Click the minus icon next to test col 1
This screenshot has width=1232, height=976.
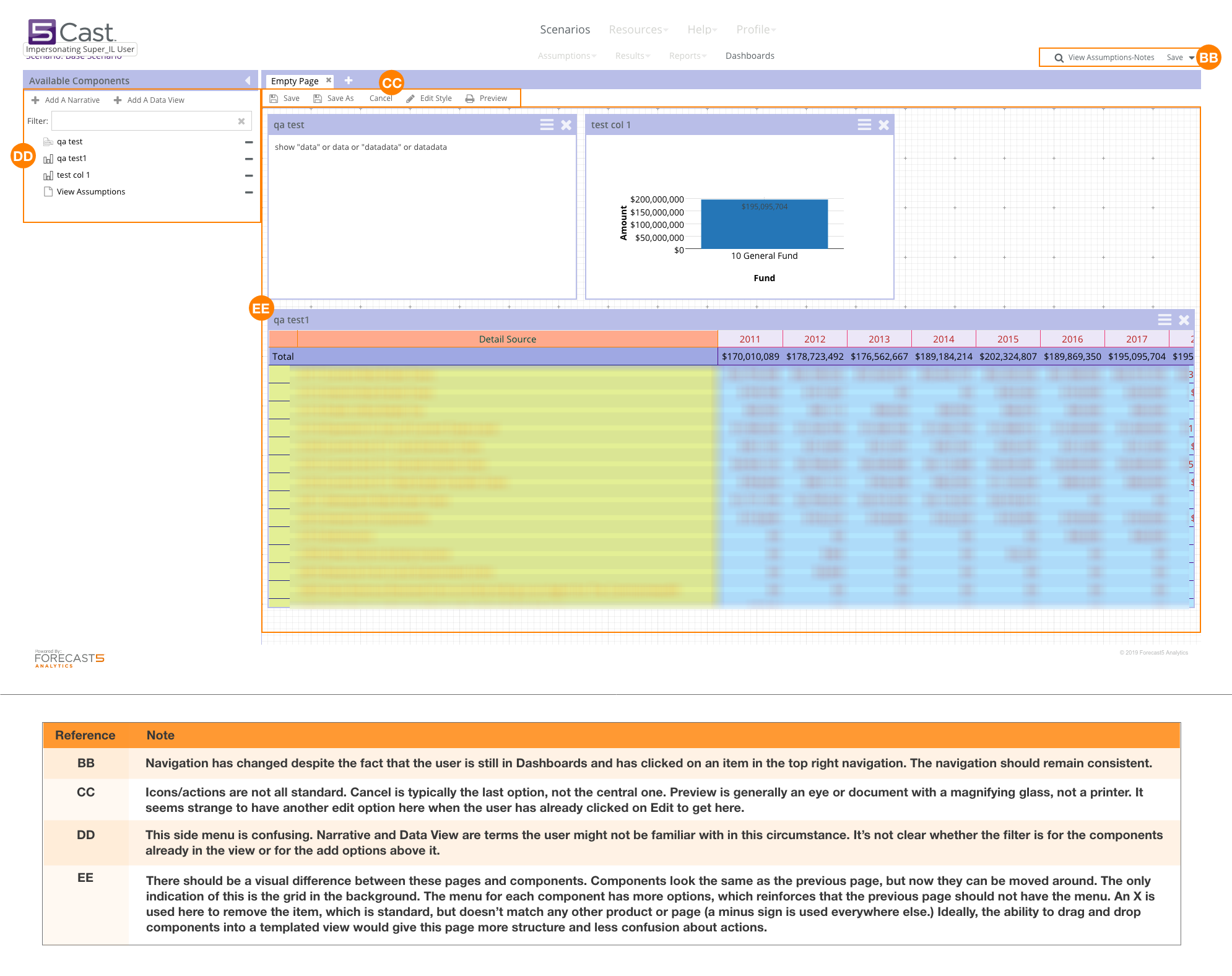[249, 175]
